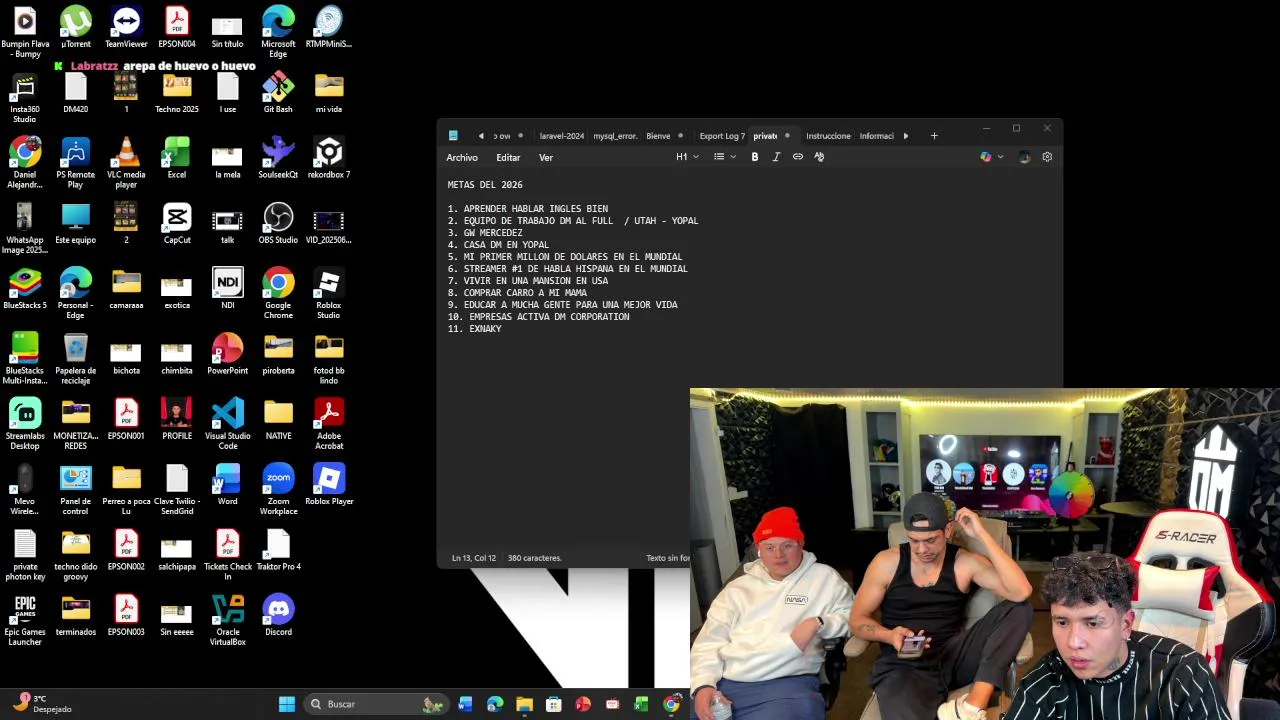Switch to the laravel-2024 tab
The height and width of the screenshot is (720, 1280).
click(561, 136)
